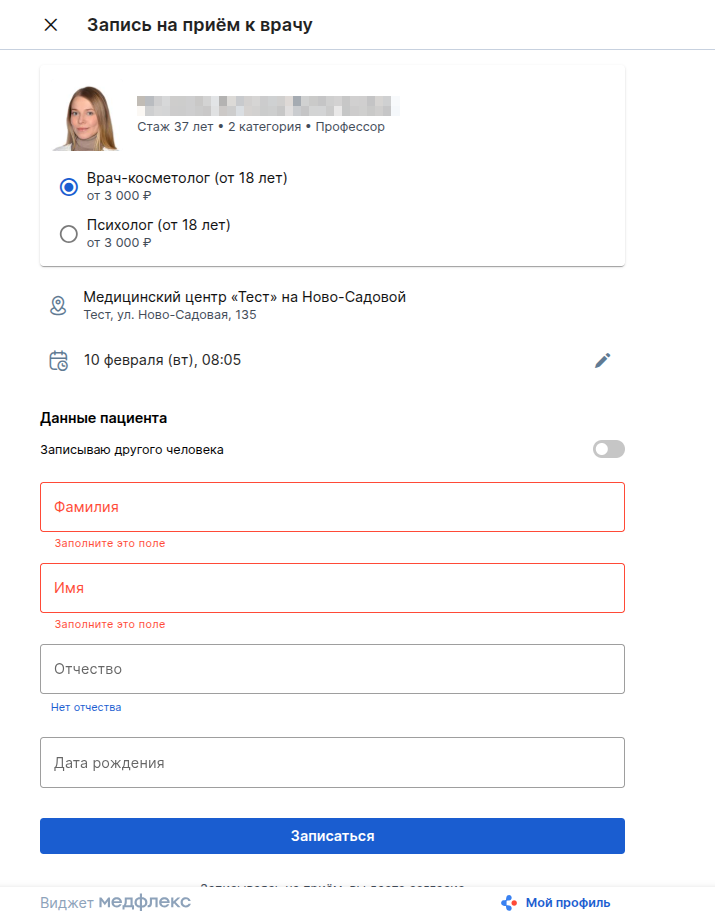Click the clinic address on ул. Ново-Садовая
This screenshot has width=715, height=917.
(170, 315)
